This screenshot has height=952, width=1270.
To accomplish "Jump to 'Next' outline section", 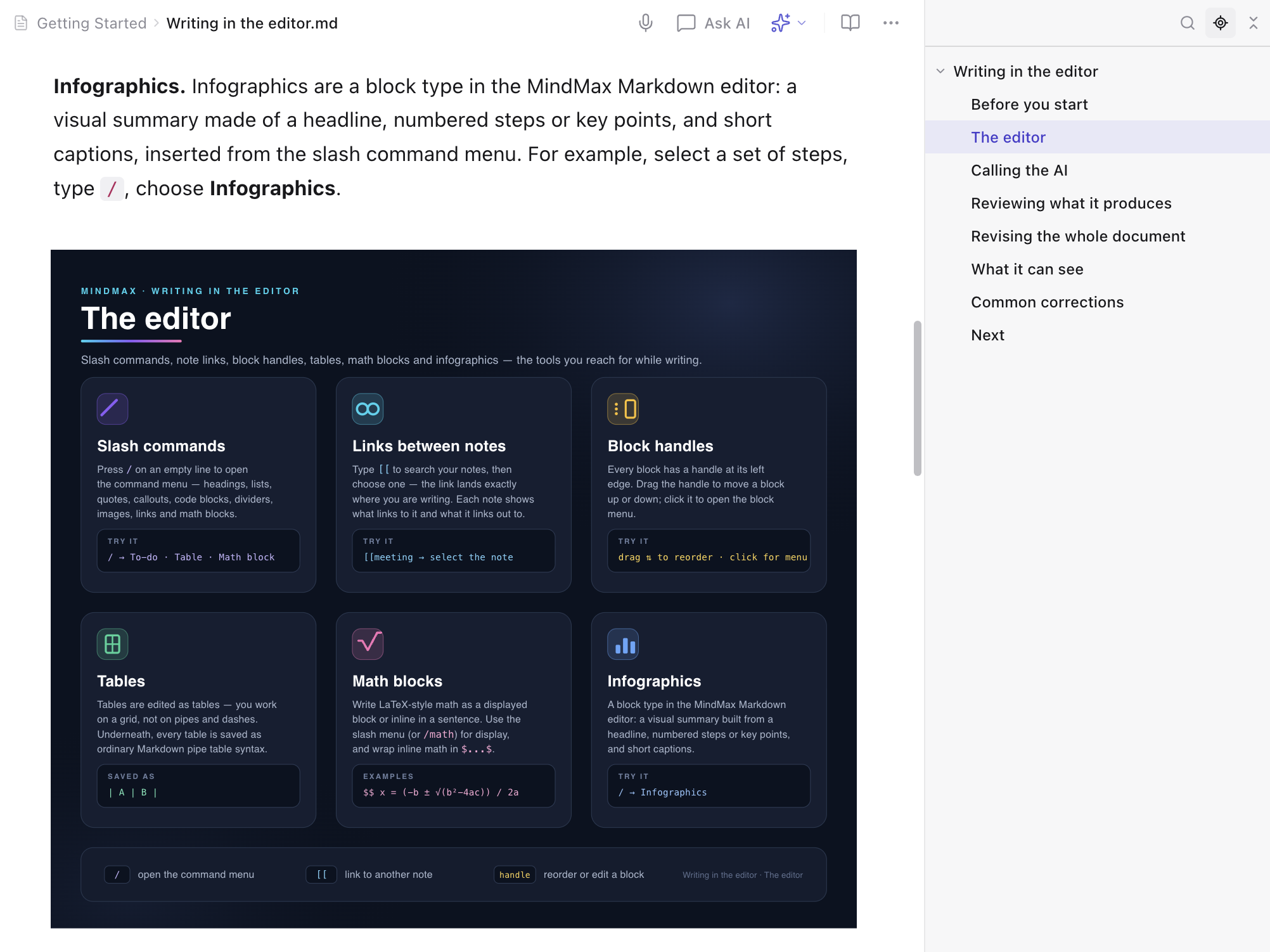I will pyautogui.click(x=987, y=335).
